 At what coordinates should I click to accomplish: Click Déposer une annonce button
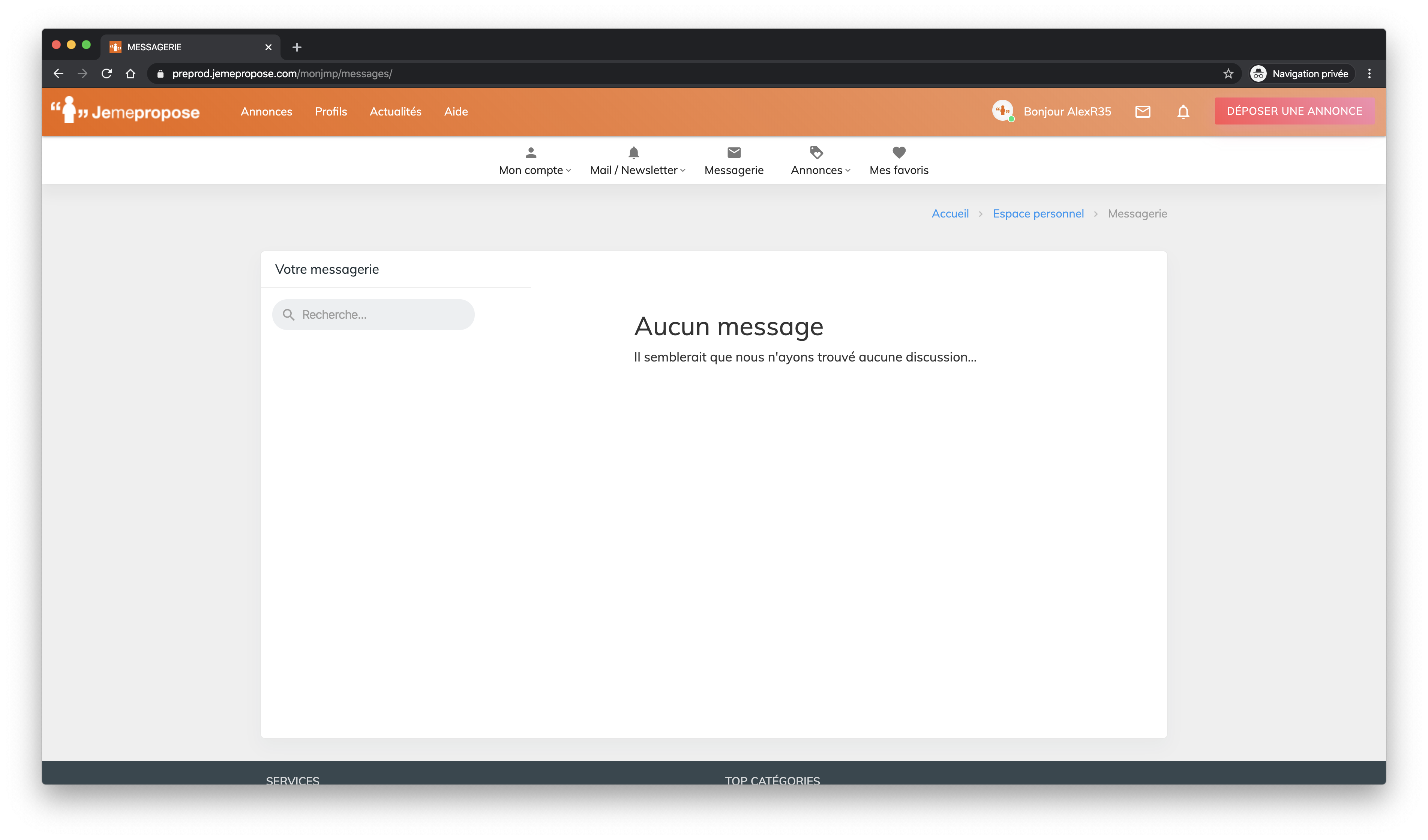(1294, 111)
